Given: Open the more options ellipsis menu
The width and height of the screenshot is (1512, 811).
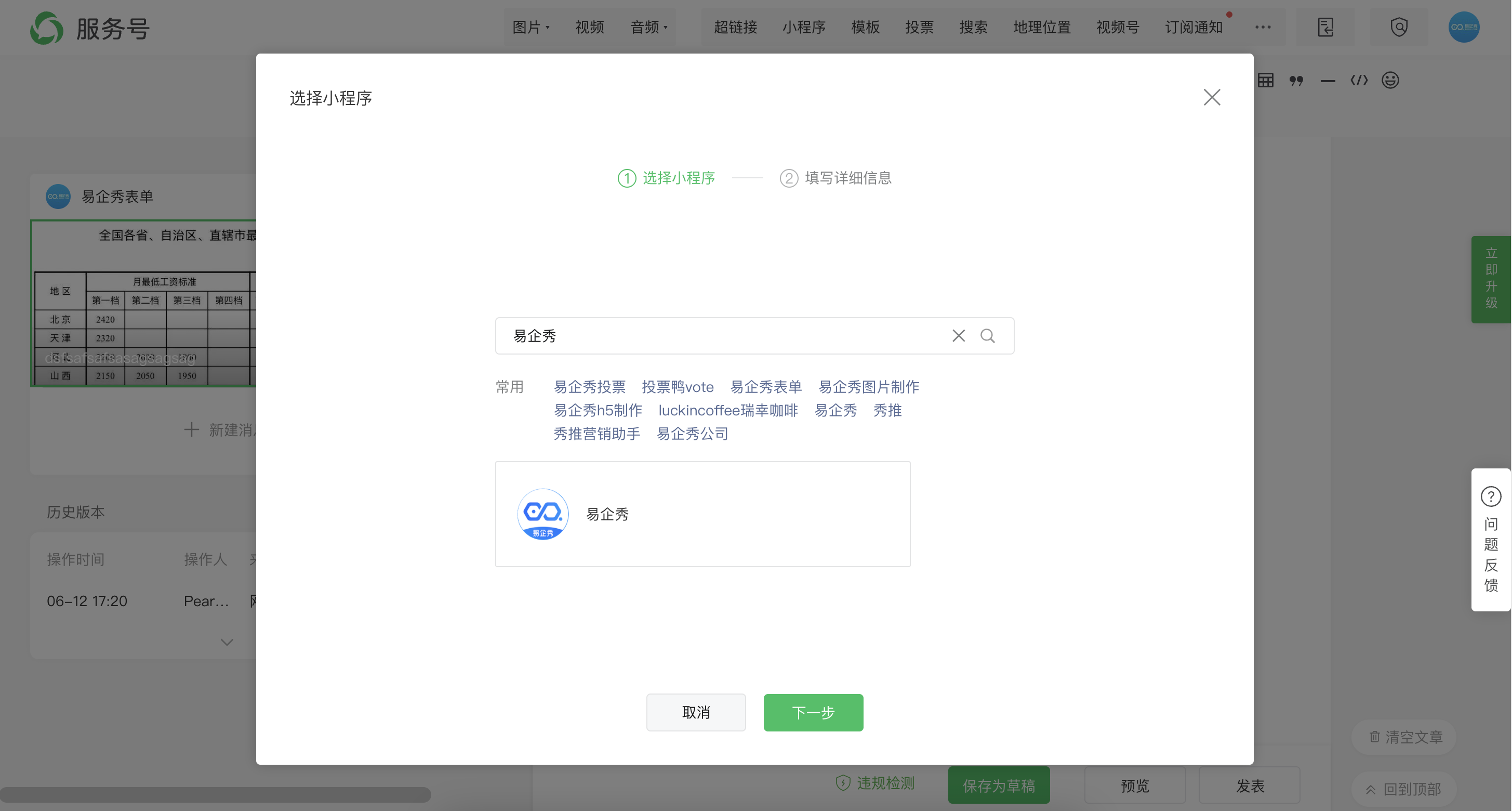Looking at the screenshot, I should 1263,27.
